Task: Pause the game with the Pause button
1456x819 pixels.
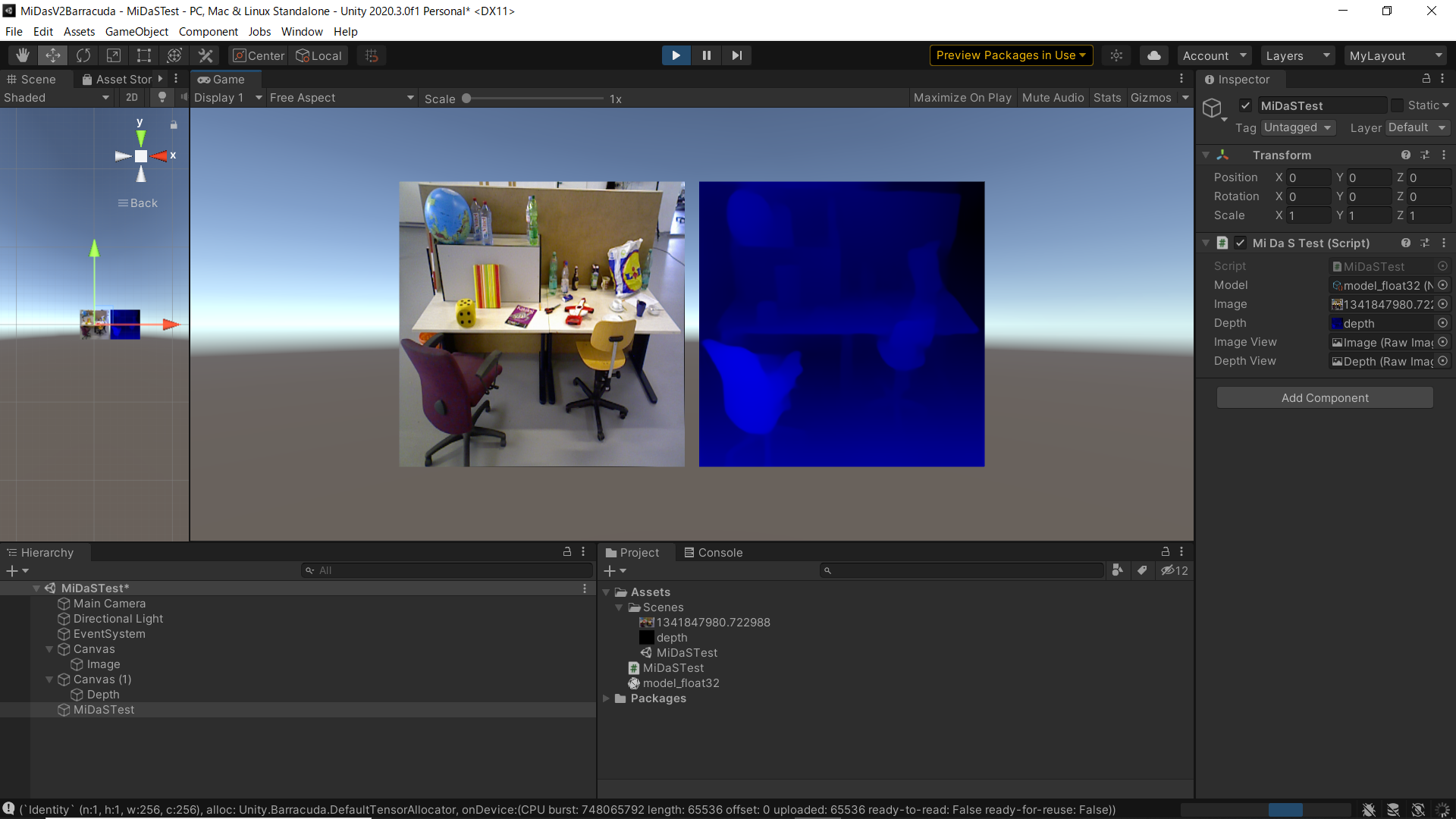Action: (706, 55)
